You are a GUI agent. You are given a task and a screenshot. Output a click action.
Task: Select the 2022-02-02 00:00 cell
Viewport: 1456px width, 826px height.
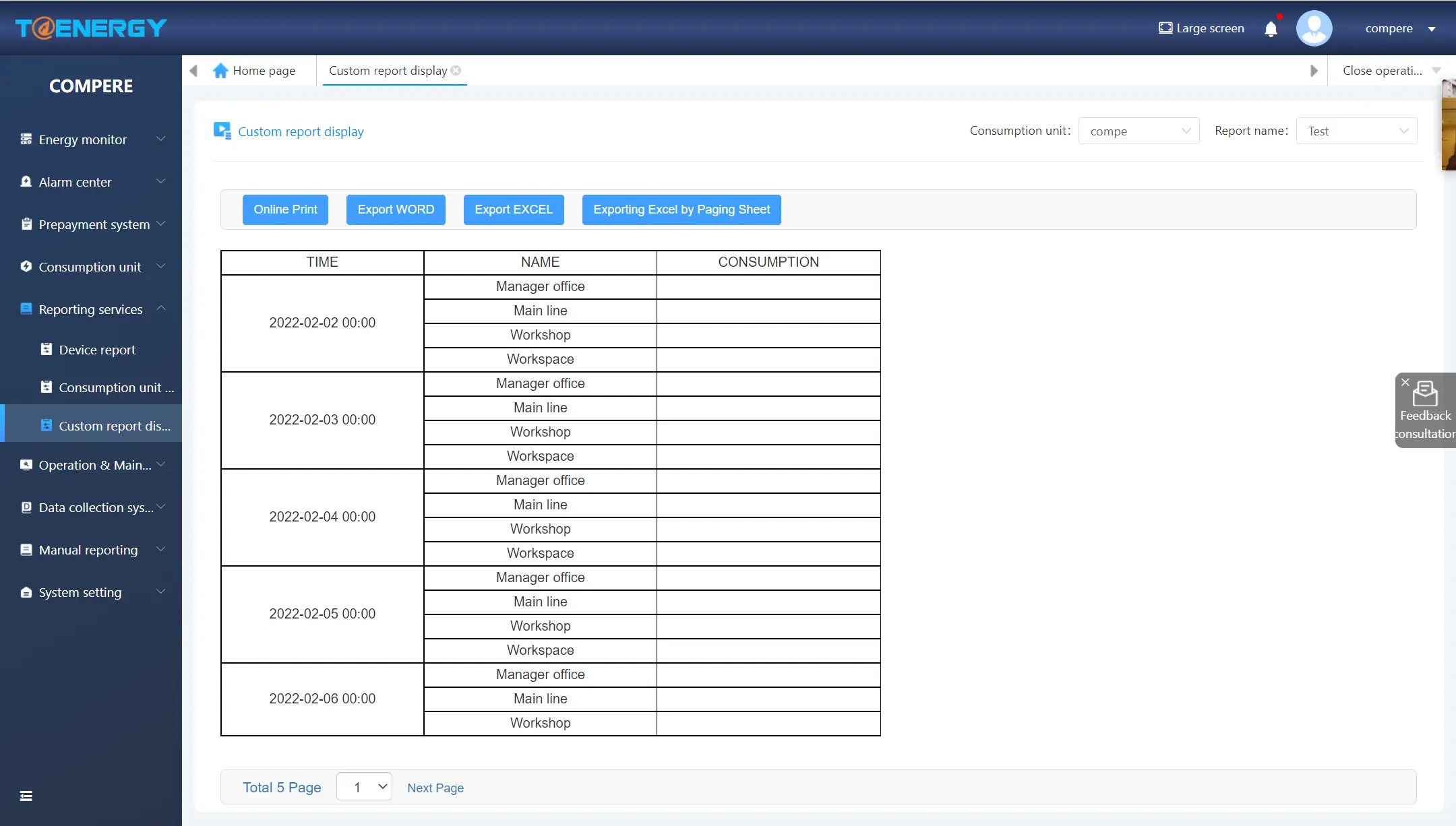tap(322, 323)
